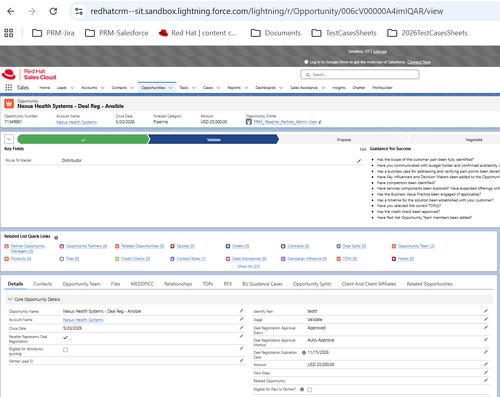Click the completed green stage checkmark in the path
Screen dimensions: 500x397
(x=83, y=140)
